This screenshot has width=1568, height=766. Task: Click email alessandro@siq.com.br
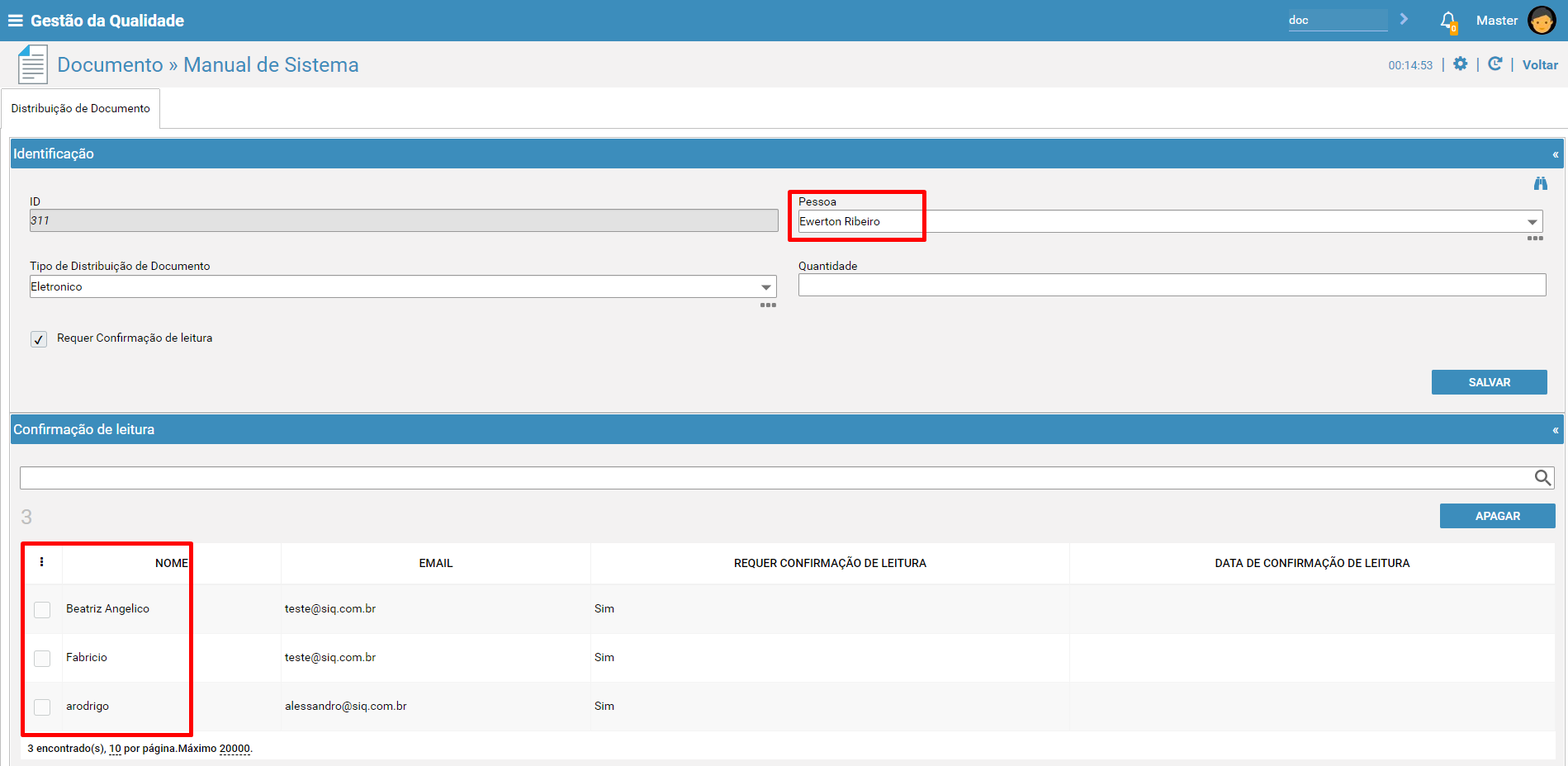(345, 706)
